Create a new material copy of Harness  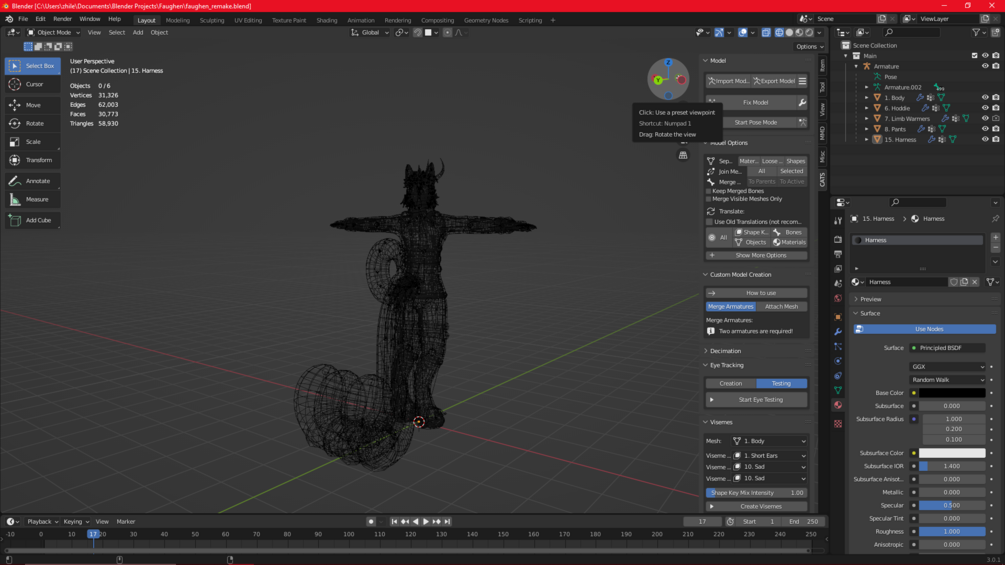coord(964,282)
